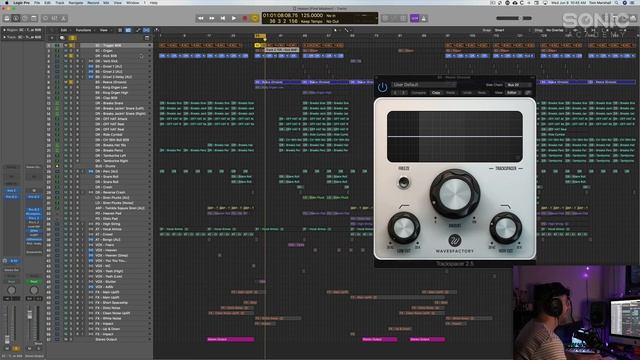Viewport: 640px width, 360px height.
Task: Flip the Freeze switch in Trackspacer
Action: pyautogui.click(x=404, y=182)
